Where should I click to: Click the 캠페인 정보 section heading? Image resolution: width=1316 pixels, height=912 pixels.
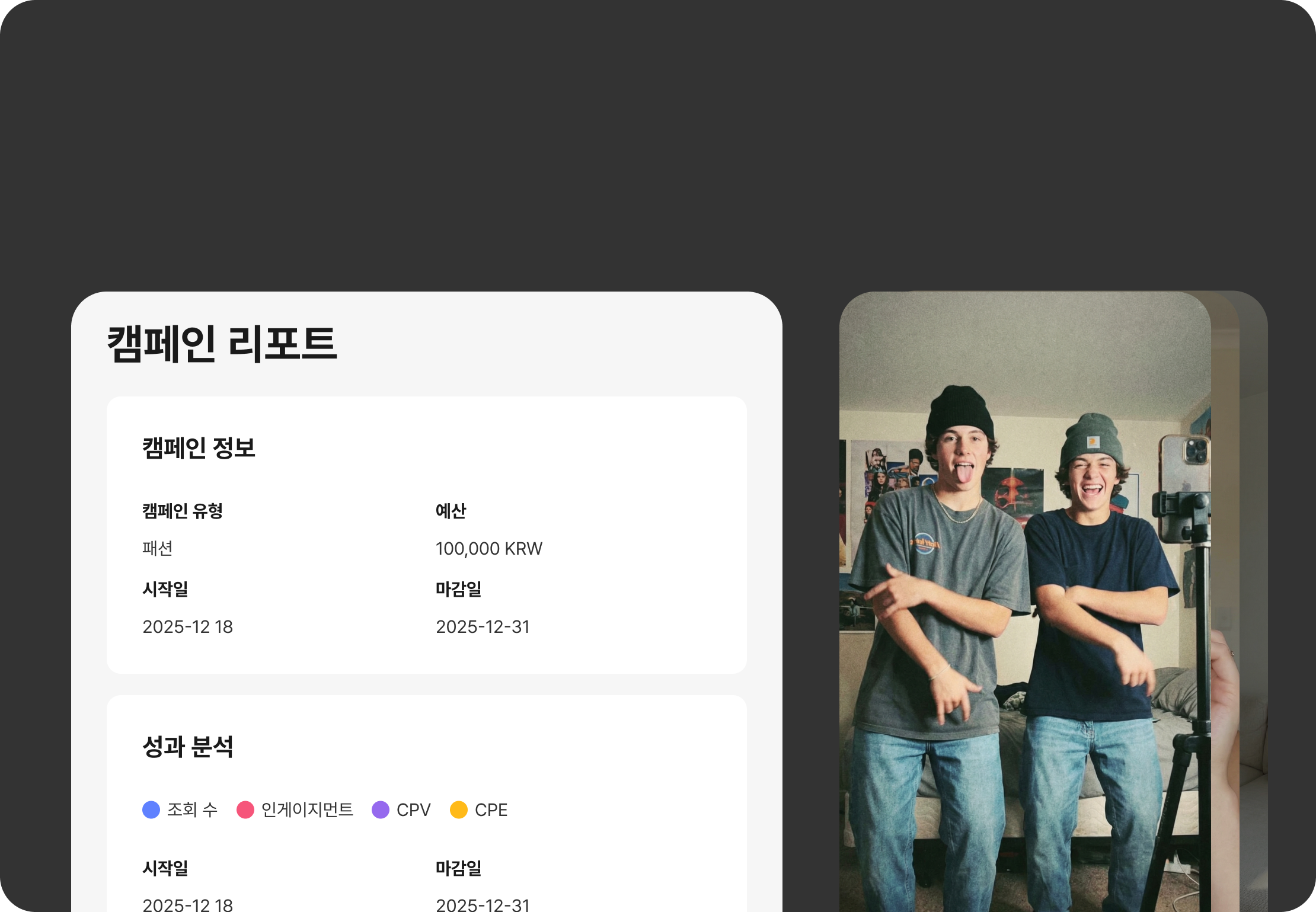point(199,448)
